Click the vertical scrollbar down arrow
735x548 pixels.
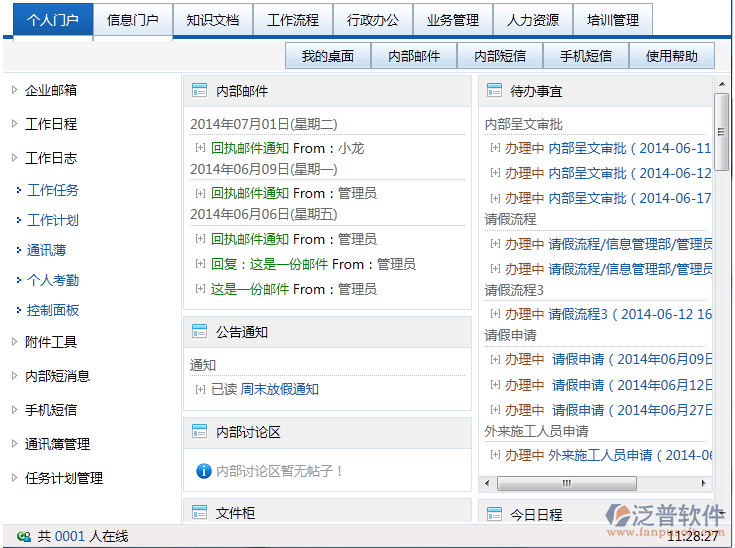click(x=721, y=486)
